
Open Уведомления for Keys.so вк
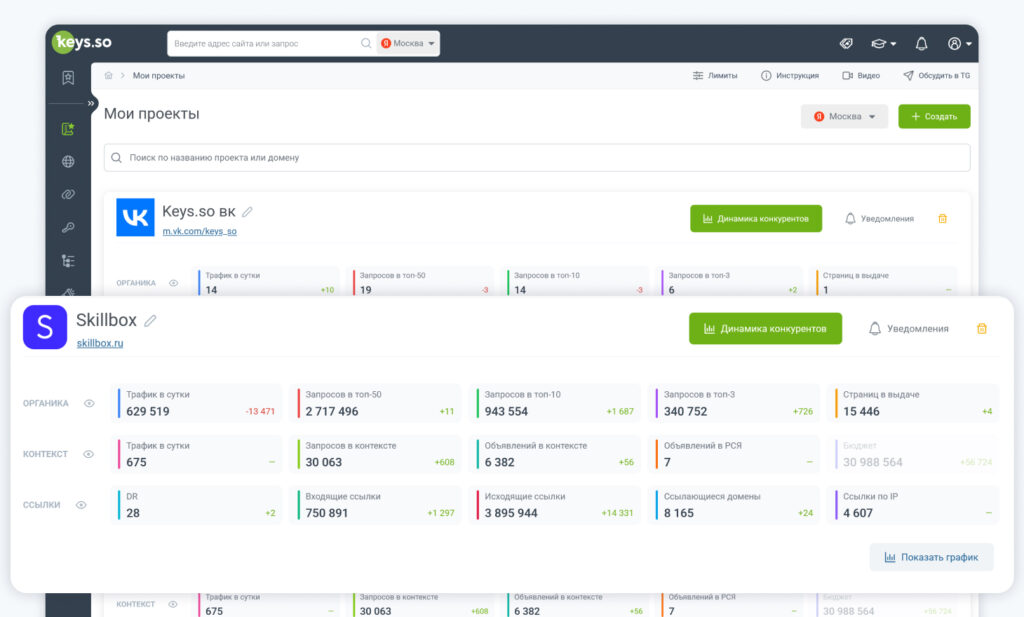[879, 219]
